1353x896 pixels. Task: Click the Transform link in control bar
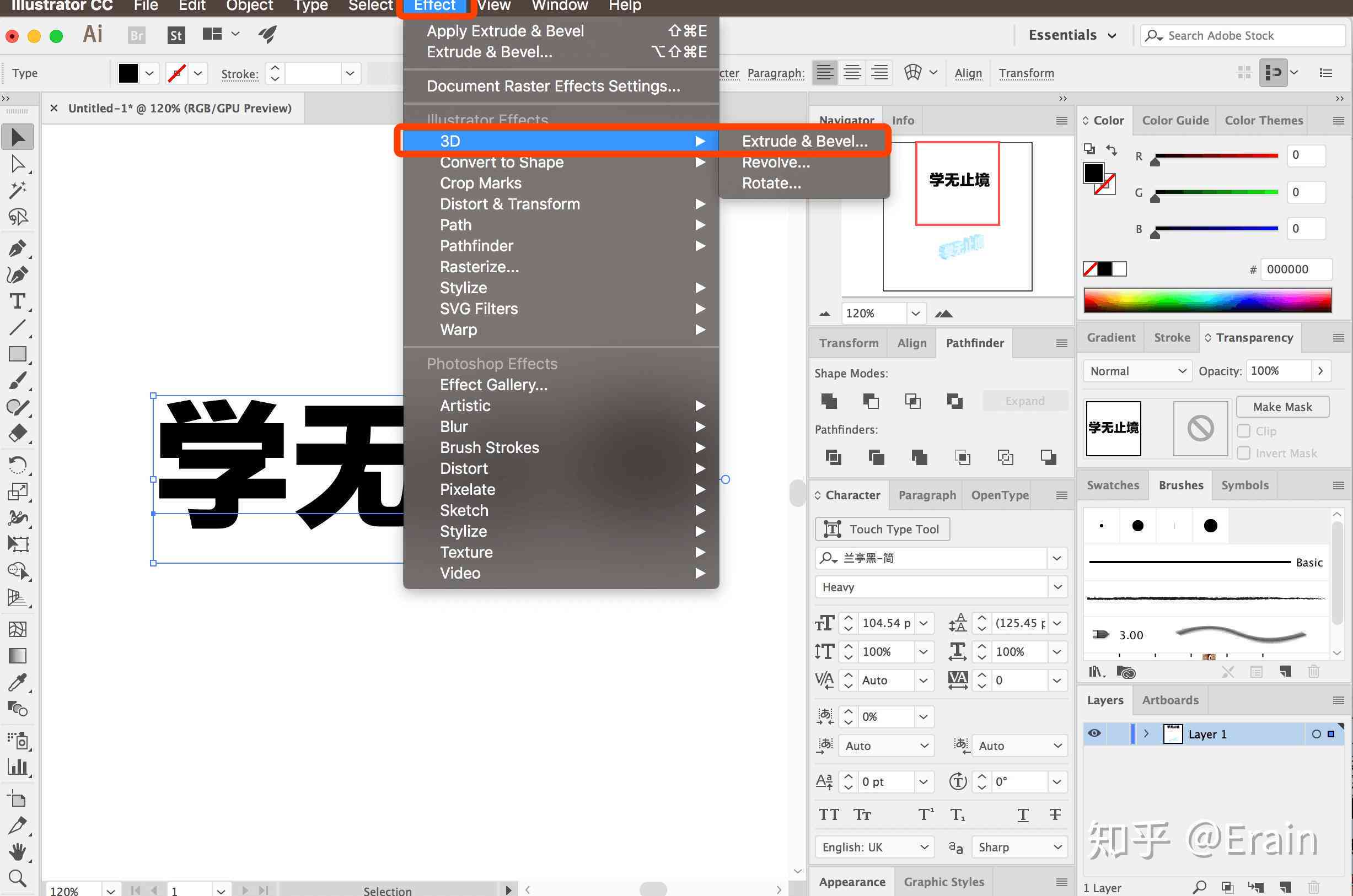pos(1026,73)
